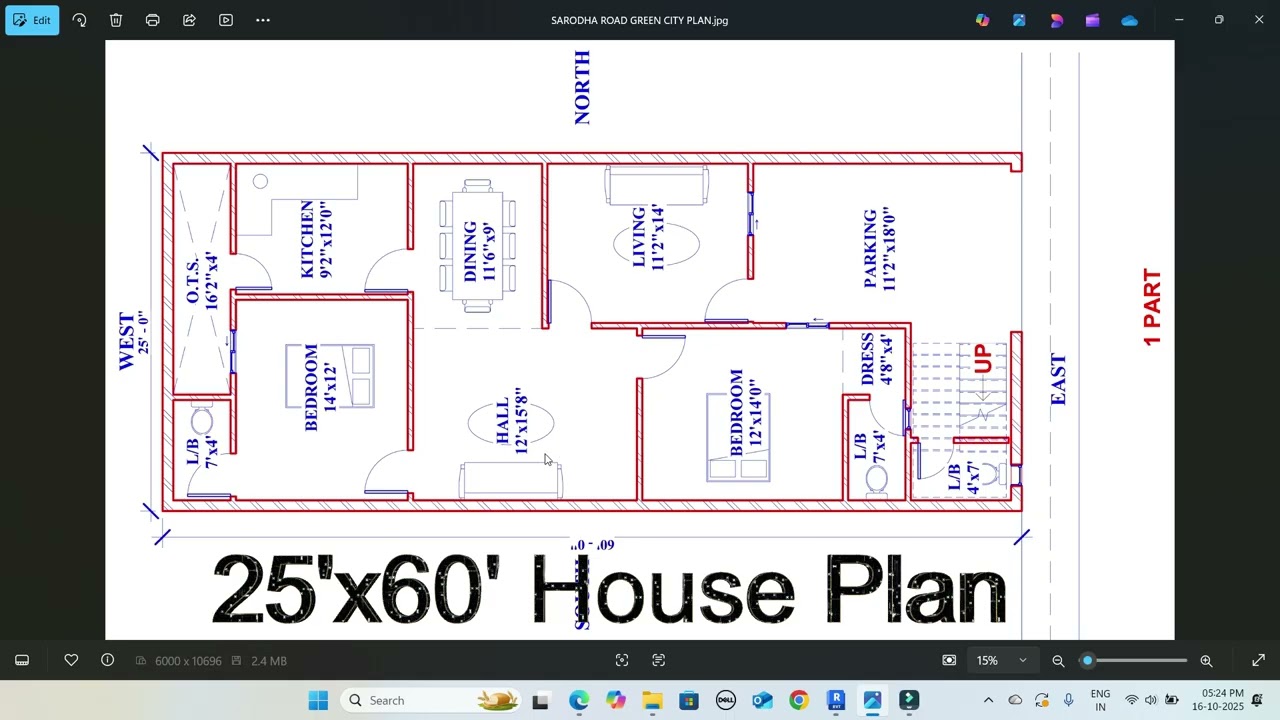This screenshot has height=720, width=1280.
Task: Start slideshow with the play icon
Action: pyautogui.click(x=226, y=20)
